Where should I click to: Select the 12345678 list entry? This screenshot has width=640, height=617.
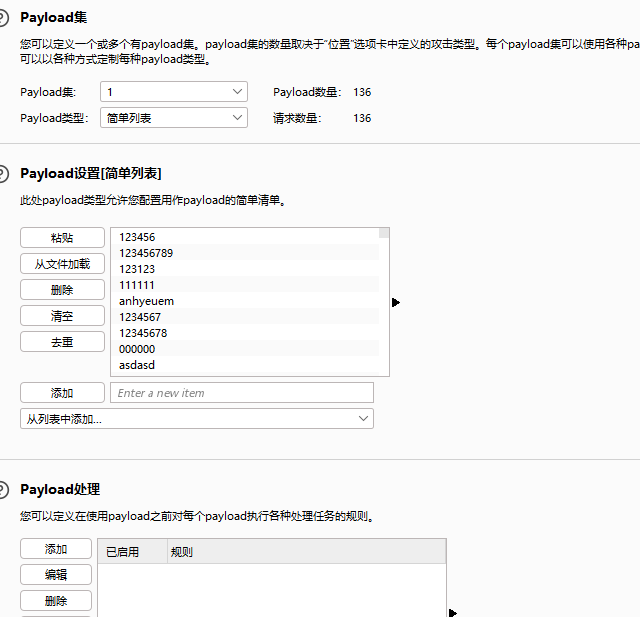tap(245, 333)
